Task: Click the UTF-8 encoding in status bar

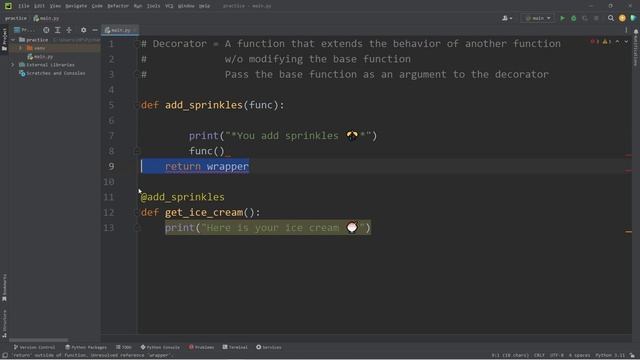Action: point(556,356)
